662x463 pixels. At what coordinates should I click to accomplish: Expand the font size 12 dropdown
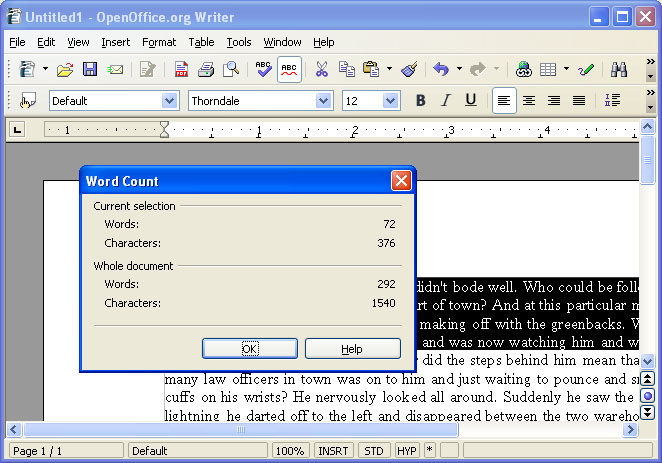pyautogui.click(x=391, y=100)
